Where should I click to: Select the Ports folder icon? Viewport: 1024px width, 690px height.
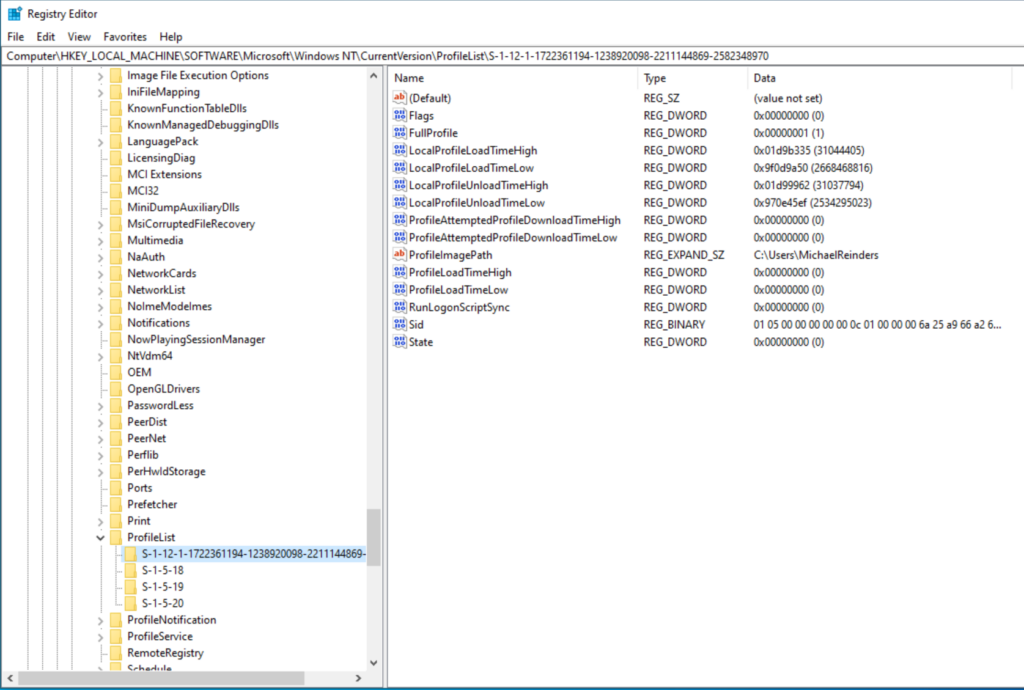tap(116, 488)
